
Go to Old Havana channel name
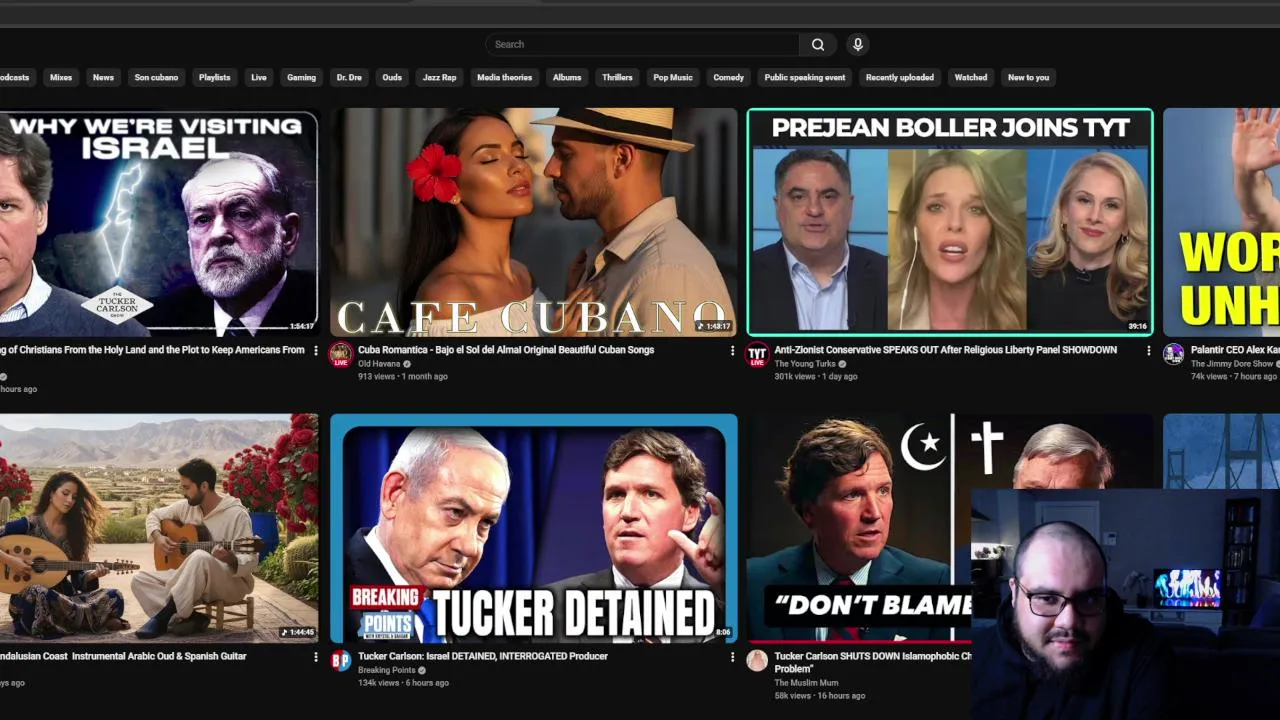coord(379,364)
